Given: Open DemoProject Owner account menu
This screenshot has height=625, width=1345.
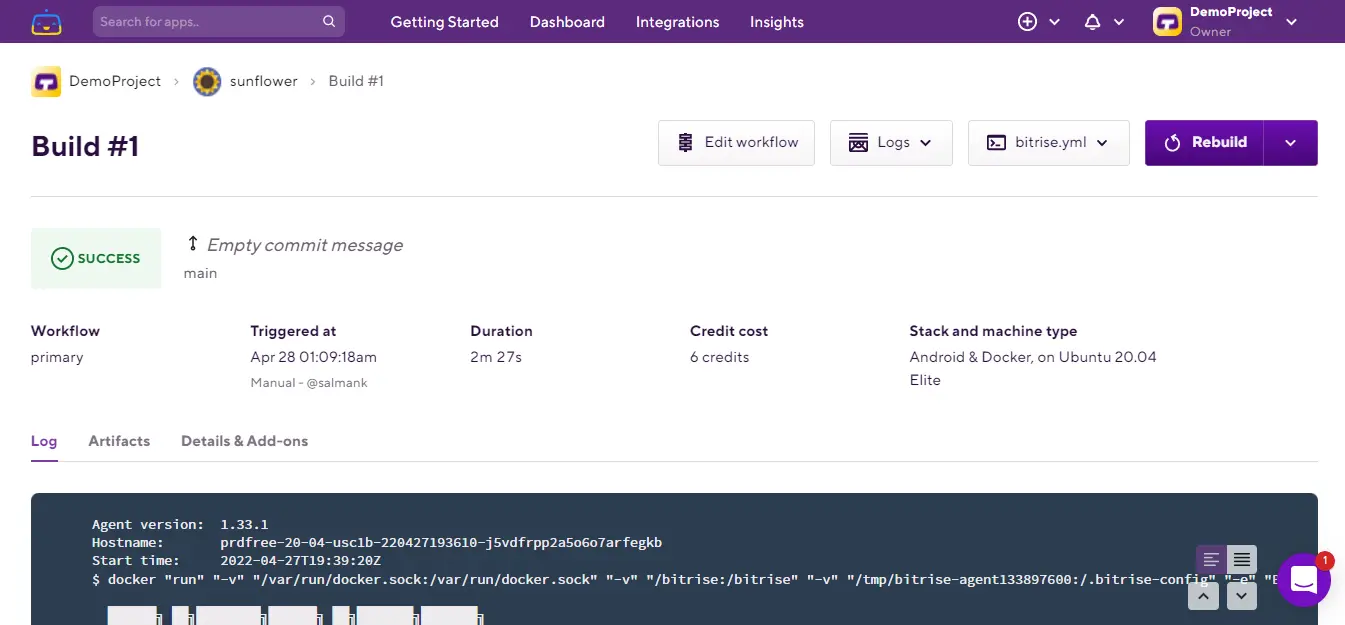Looking at the screenshot, I should [x=1225, y=22].
